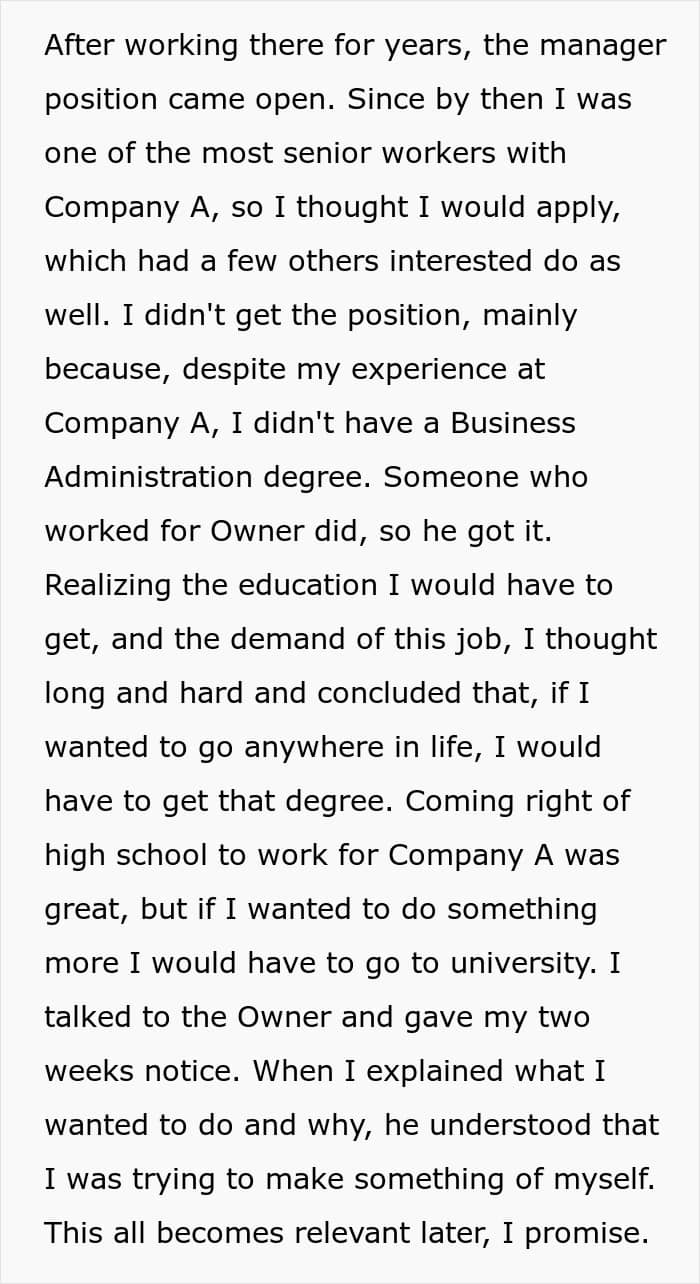Viewport: 700px width, 1284px height.
Task: Click the words "Someone who"
Action: (x=486, y=477)
